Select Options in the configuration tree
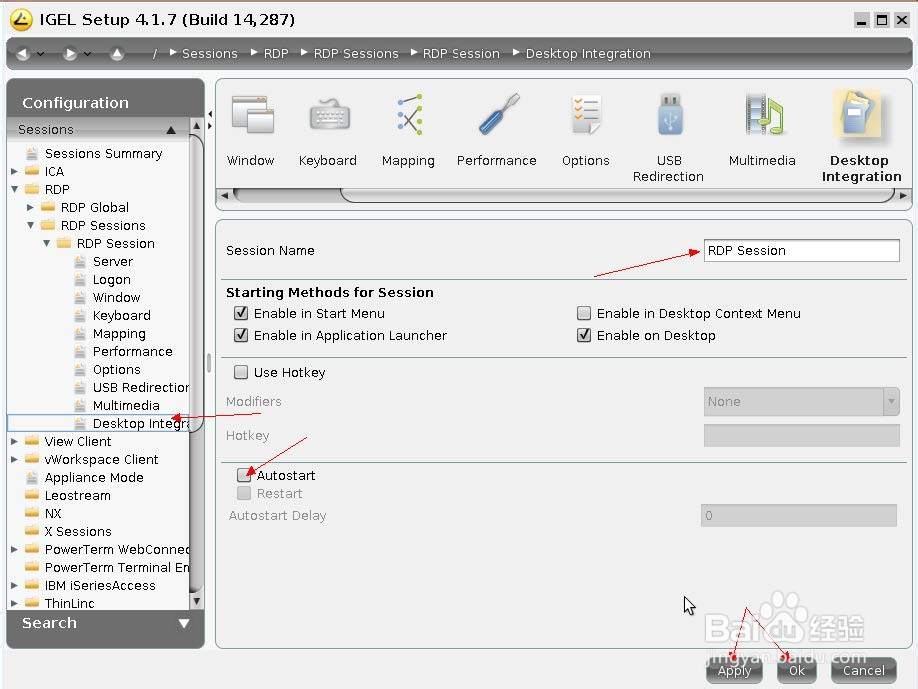 [117, 369]
